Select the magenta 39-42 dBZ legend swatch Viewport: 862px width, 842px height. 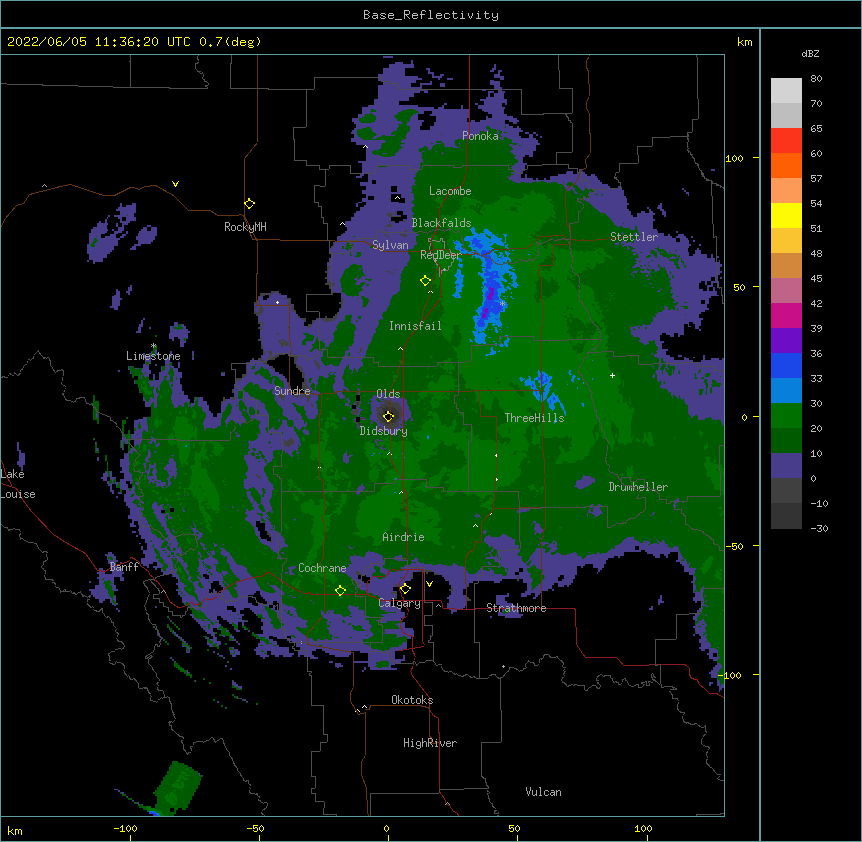[x=786, y=315]
